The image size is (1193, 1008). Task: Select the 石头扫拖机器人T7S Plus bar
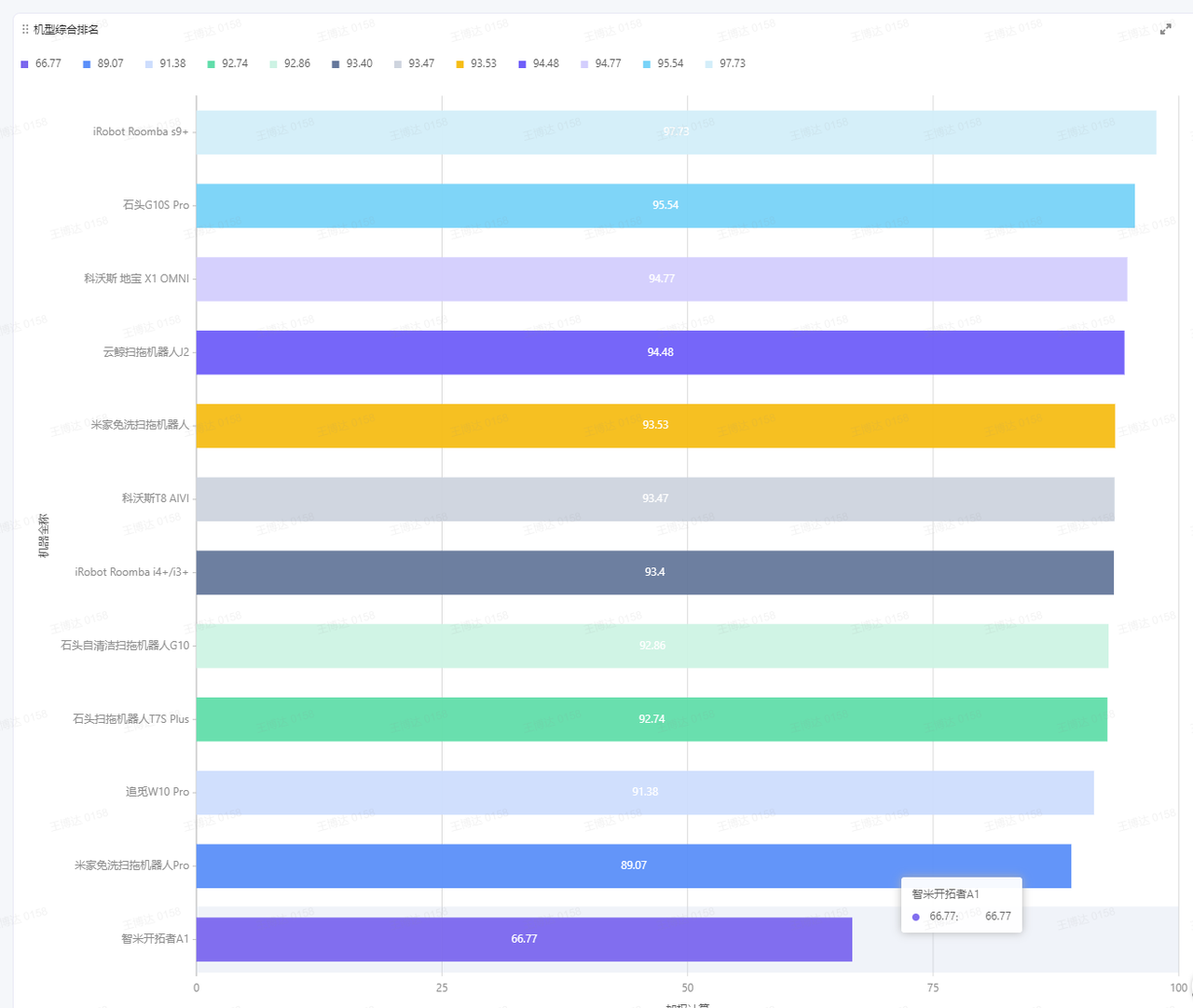point(651,719)
